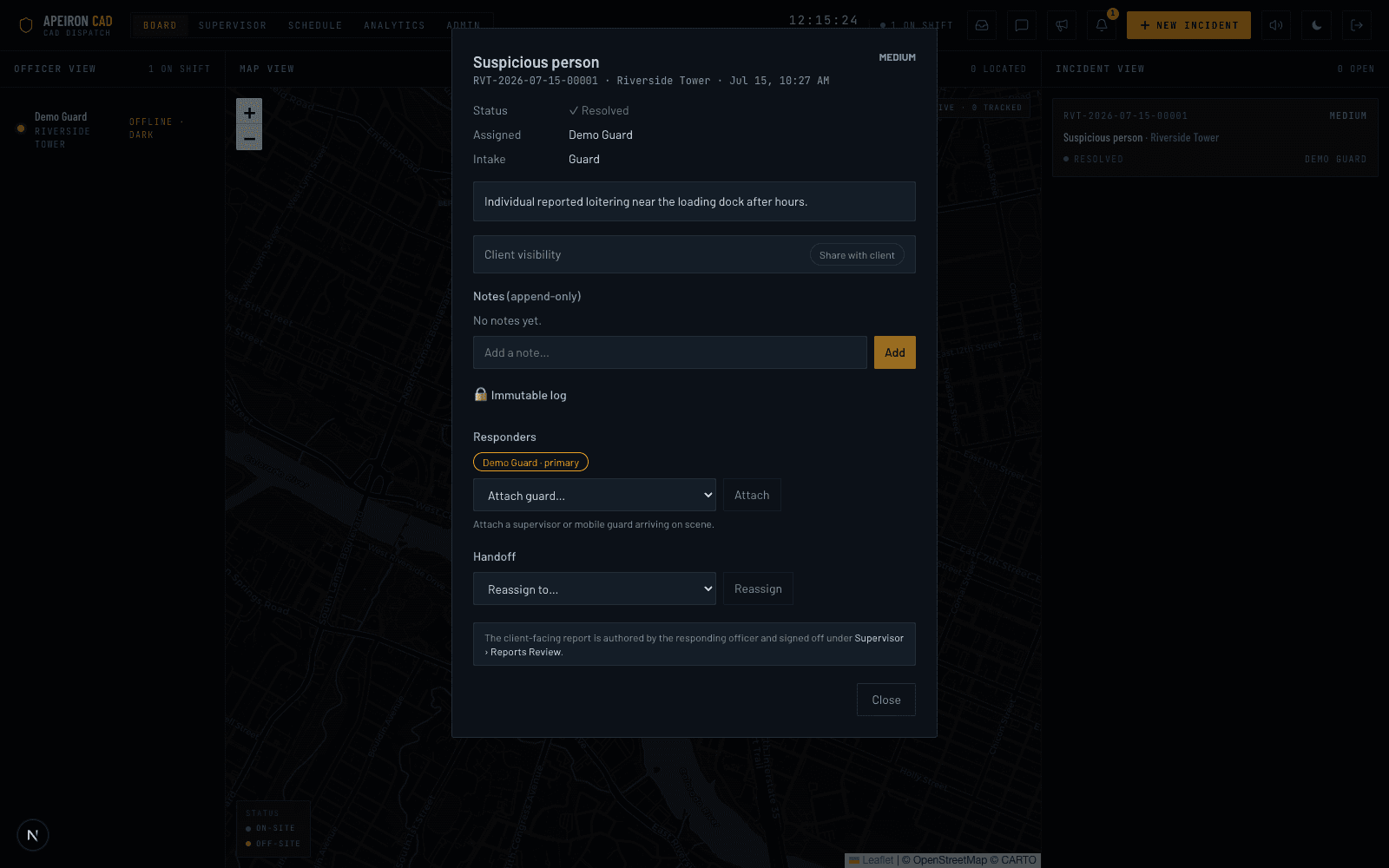Click the Resolved status value
1389x868 pixels.
coord(599,110)
